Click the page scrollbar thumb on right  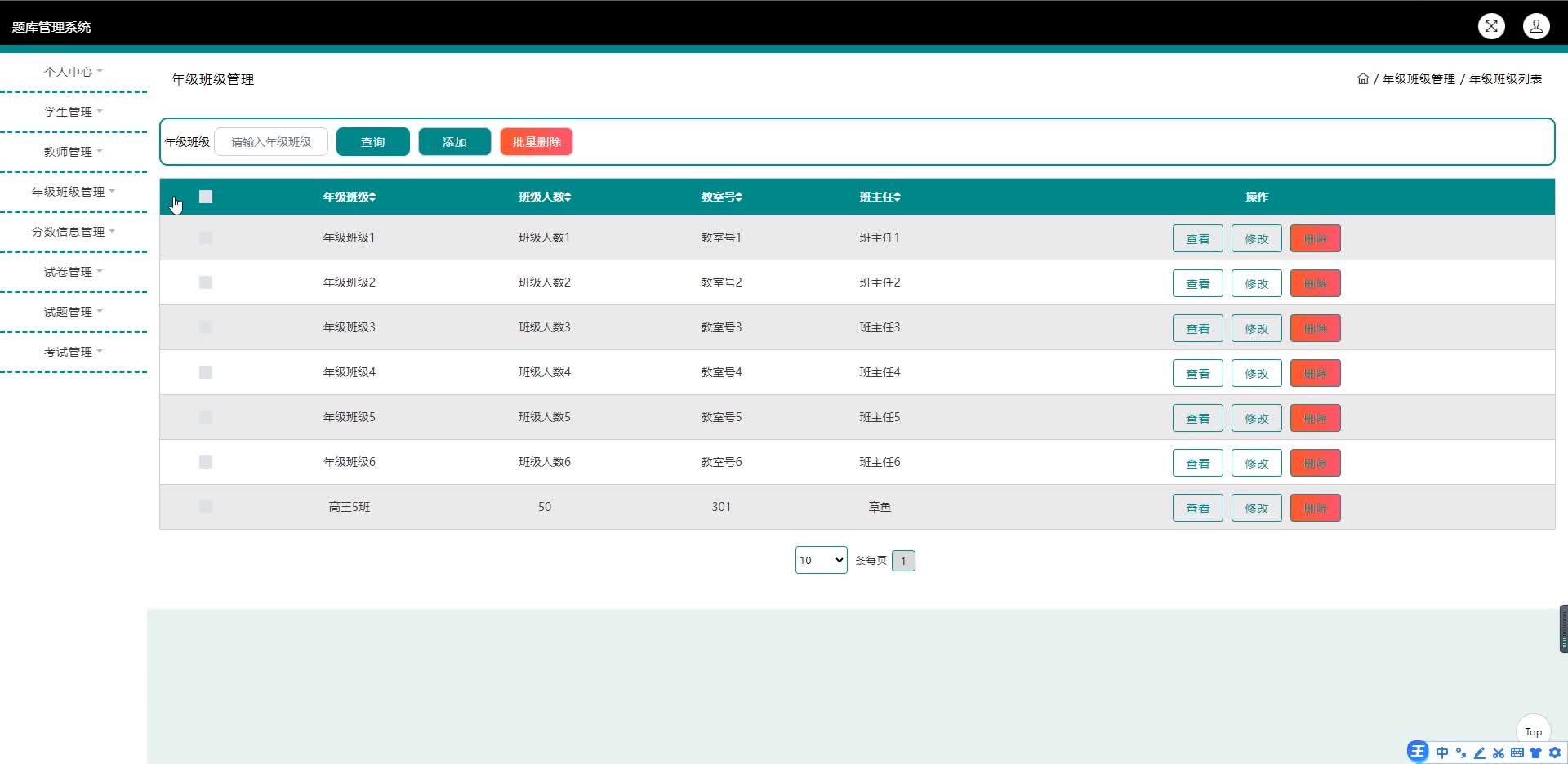tap(1564, 629)
